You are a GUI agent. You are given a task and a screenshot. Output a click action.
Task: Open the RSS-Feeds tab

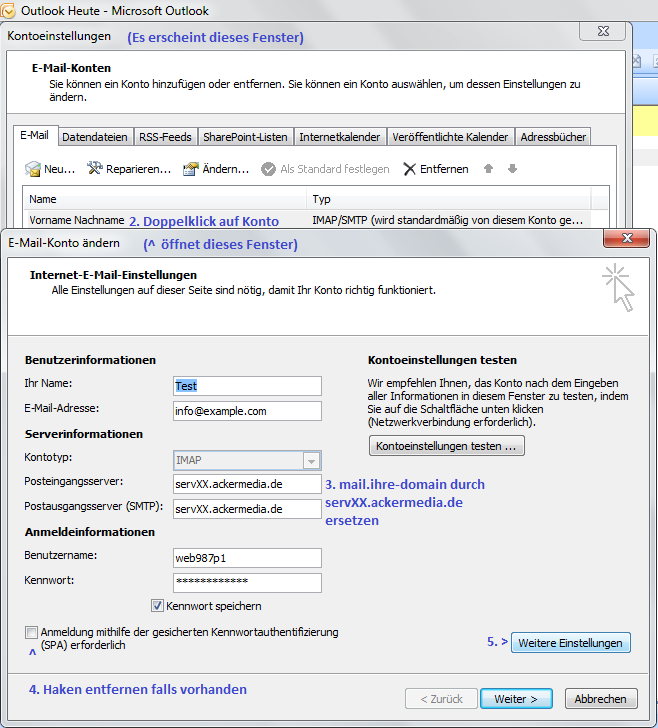pyautogui.click(x=165, y=137)
